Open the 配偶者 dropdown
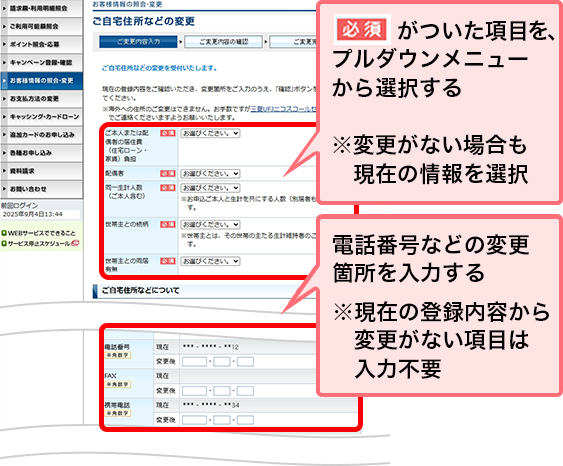The width and height of the screenshot is (563, 466). click(x=210, y=173)
